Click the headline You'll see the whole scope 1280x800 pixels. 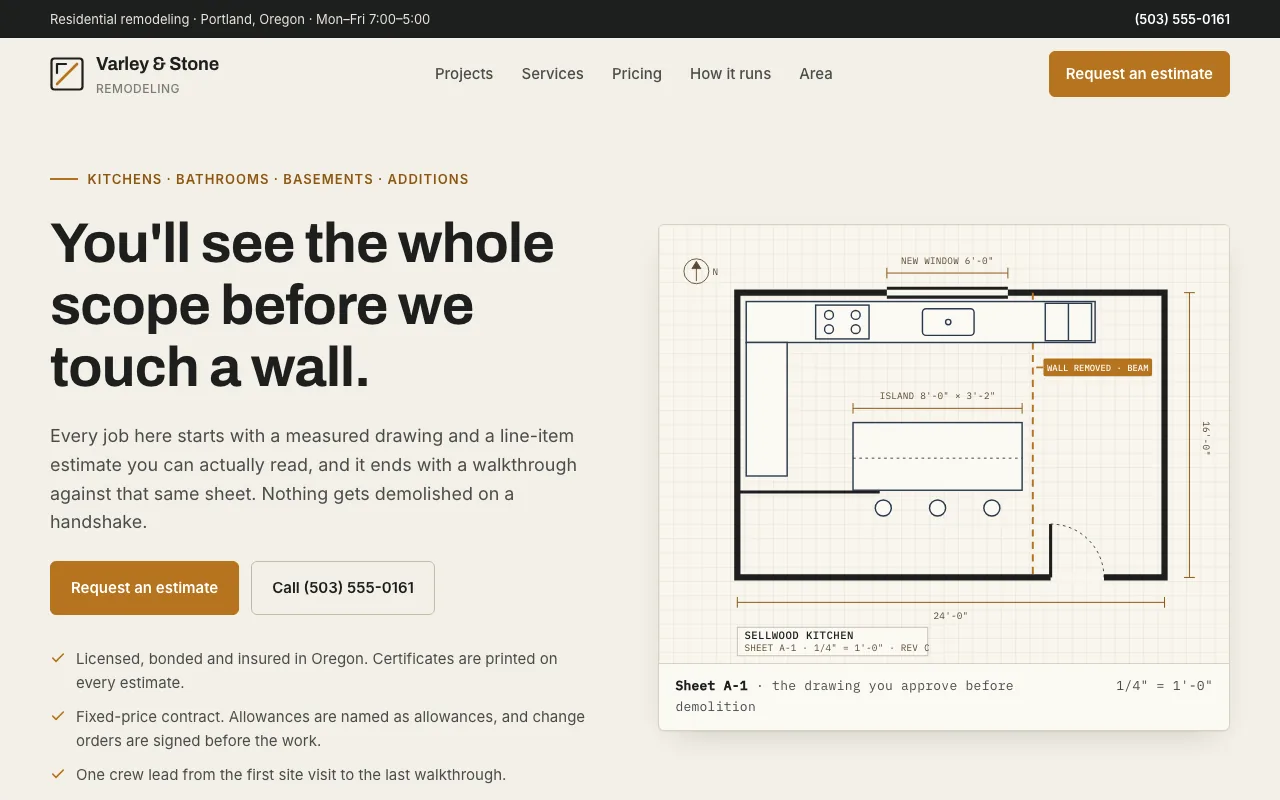(302, 305)
